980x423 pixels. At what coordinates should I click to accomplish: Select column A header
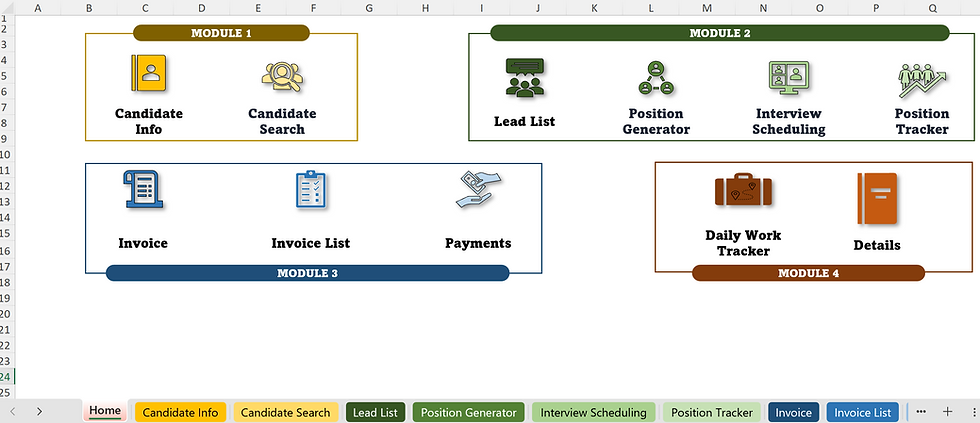[38, 7]
